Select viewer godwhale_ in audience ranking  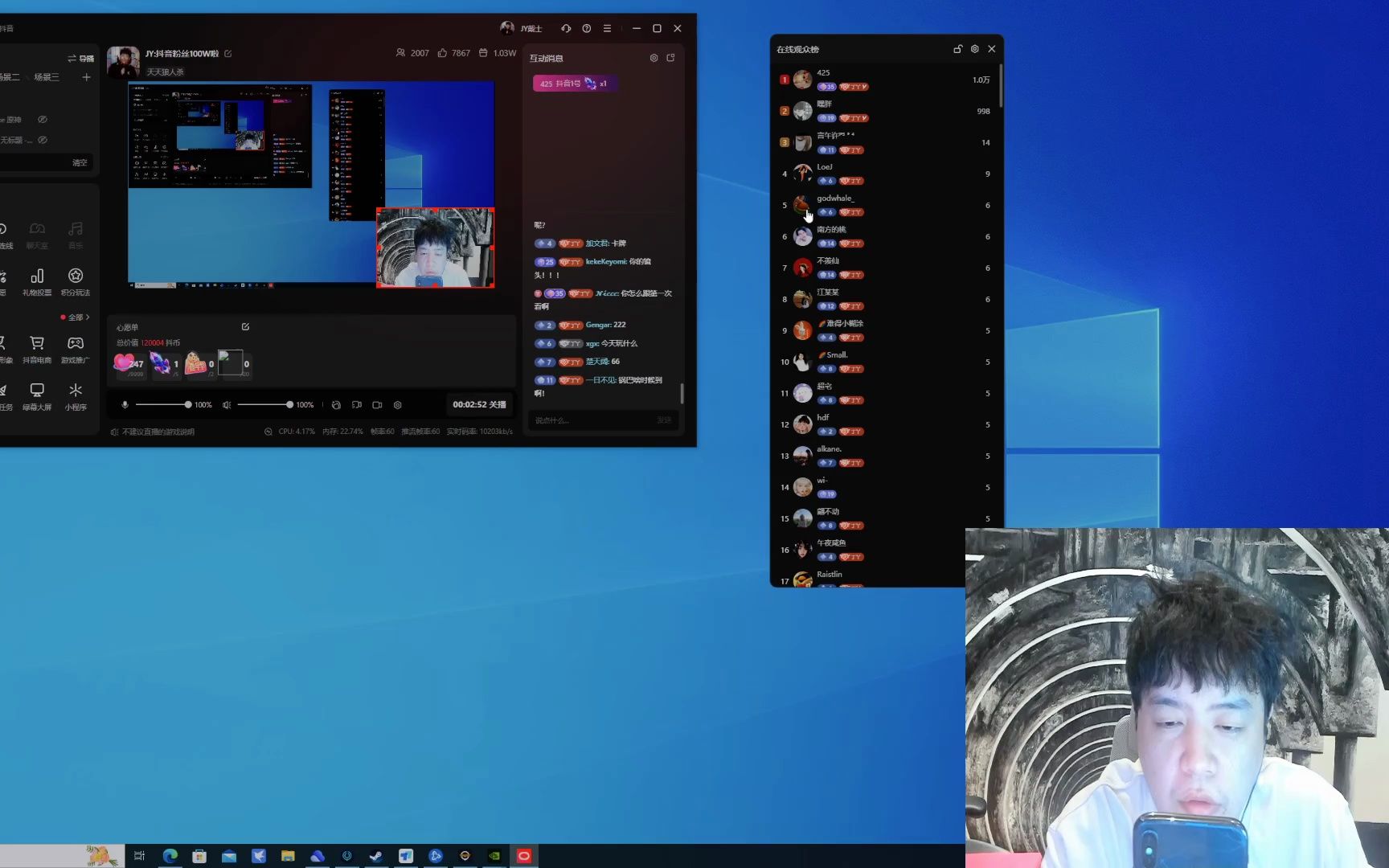point(886,205)
